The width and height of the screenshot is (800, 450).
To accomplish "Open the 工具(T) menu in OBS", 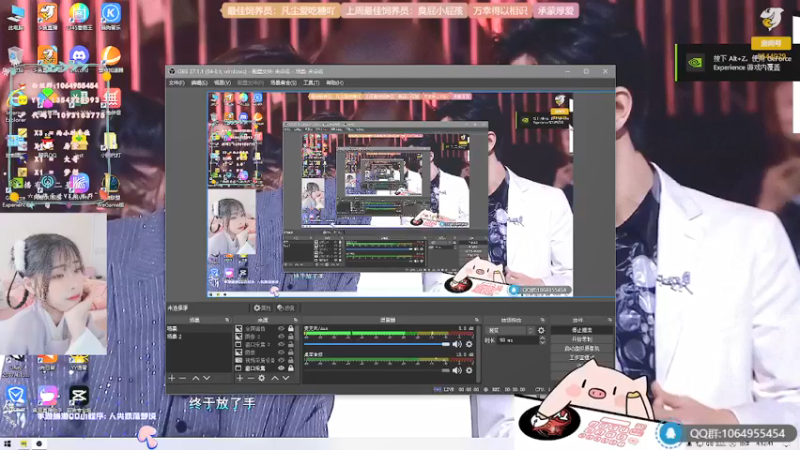I will [311, 83].
